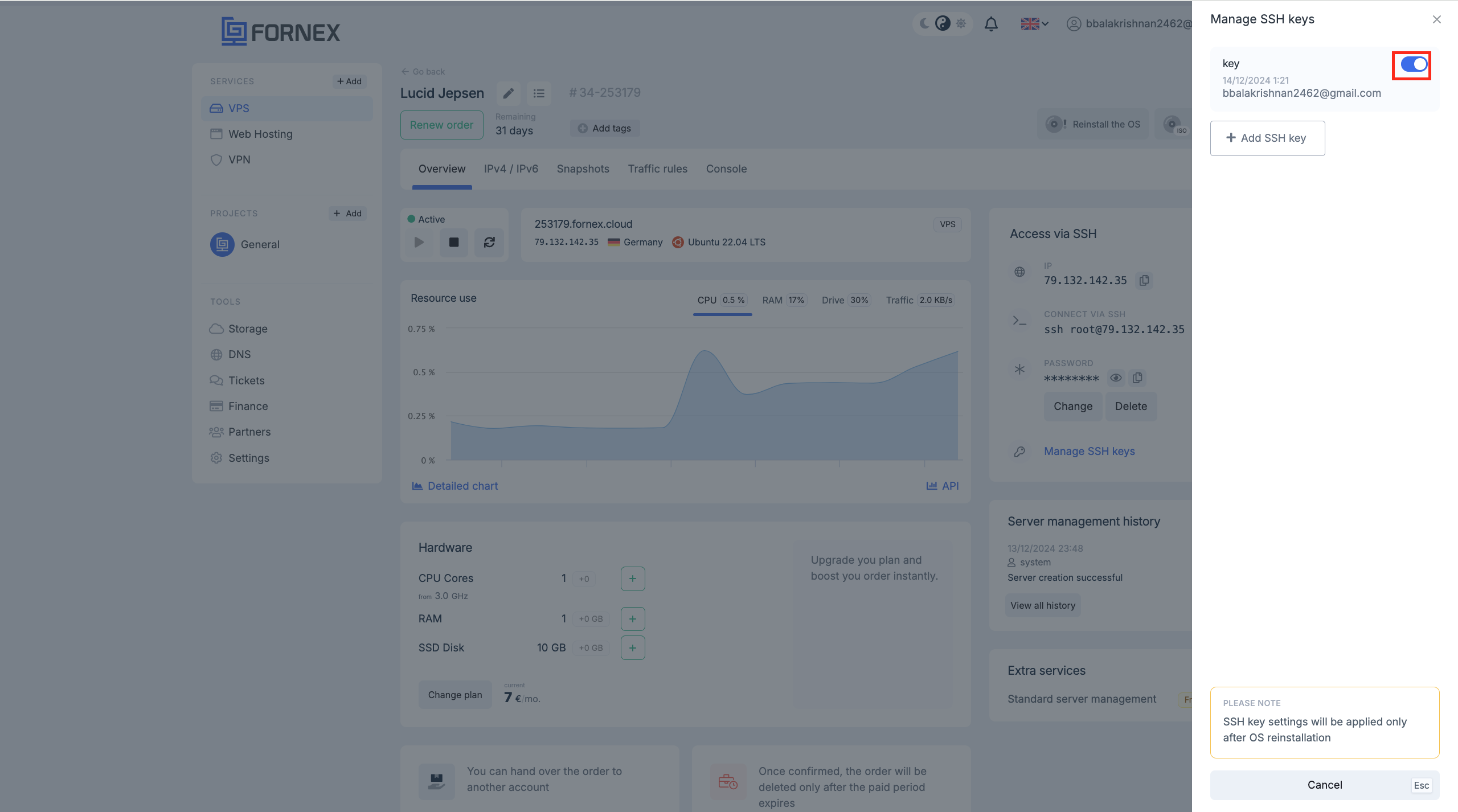Open the language flag dropdown
This screenshot has width=1458, height=812.
click(1034, 24)
